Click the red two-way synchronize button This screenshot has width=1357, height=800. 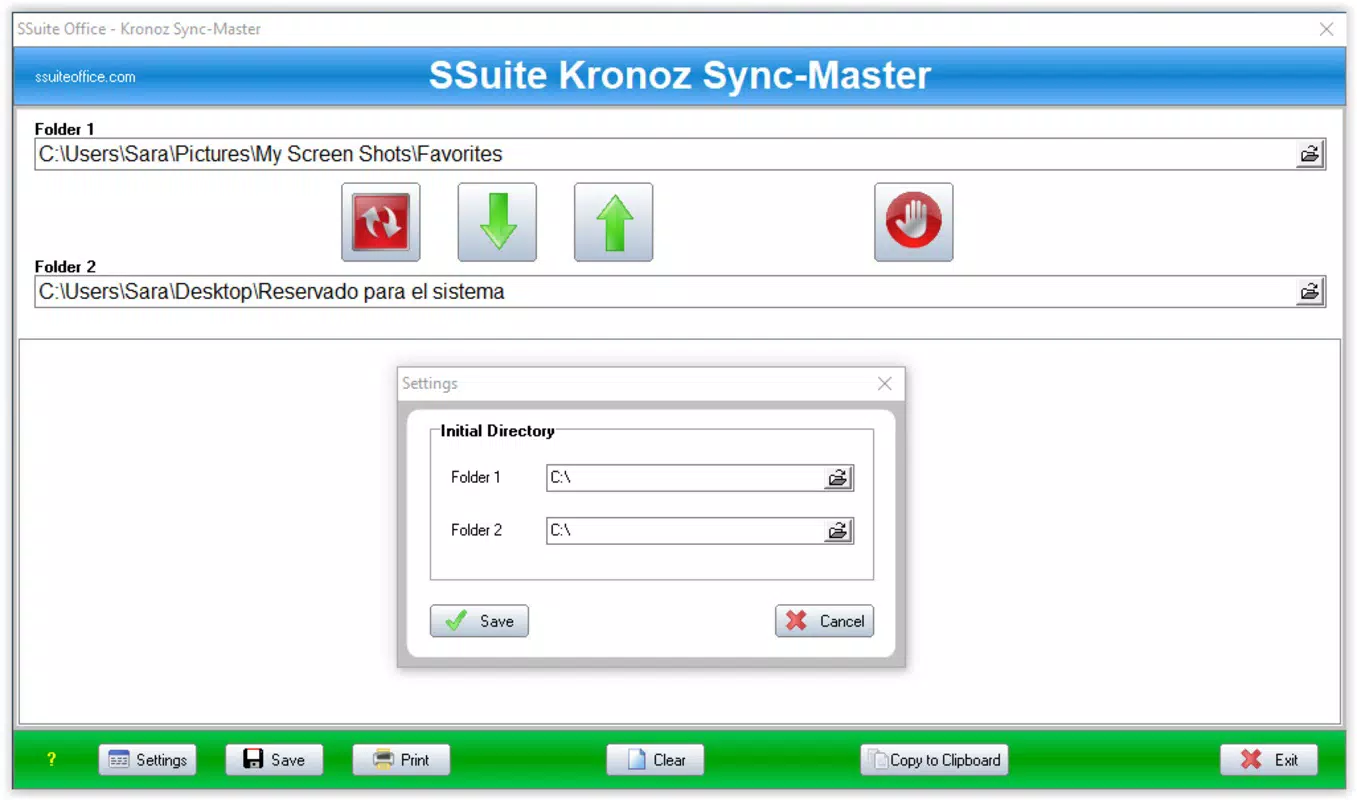tap(381, 222)
